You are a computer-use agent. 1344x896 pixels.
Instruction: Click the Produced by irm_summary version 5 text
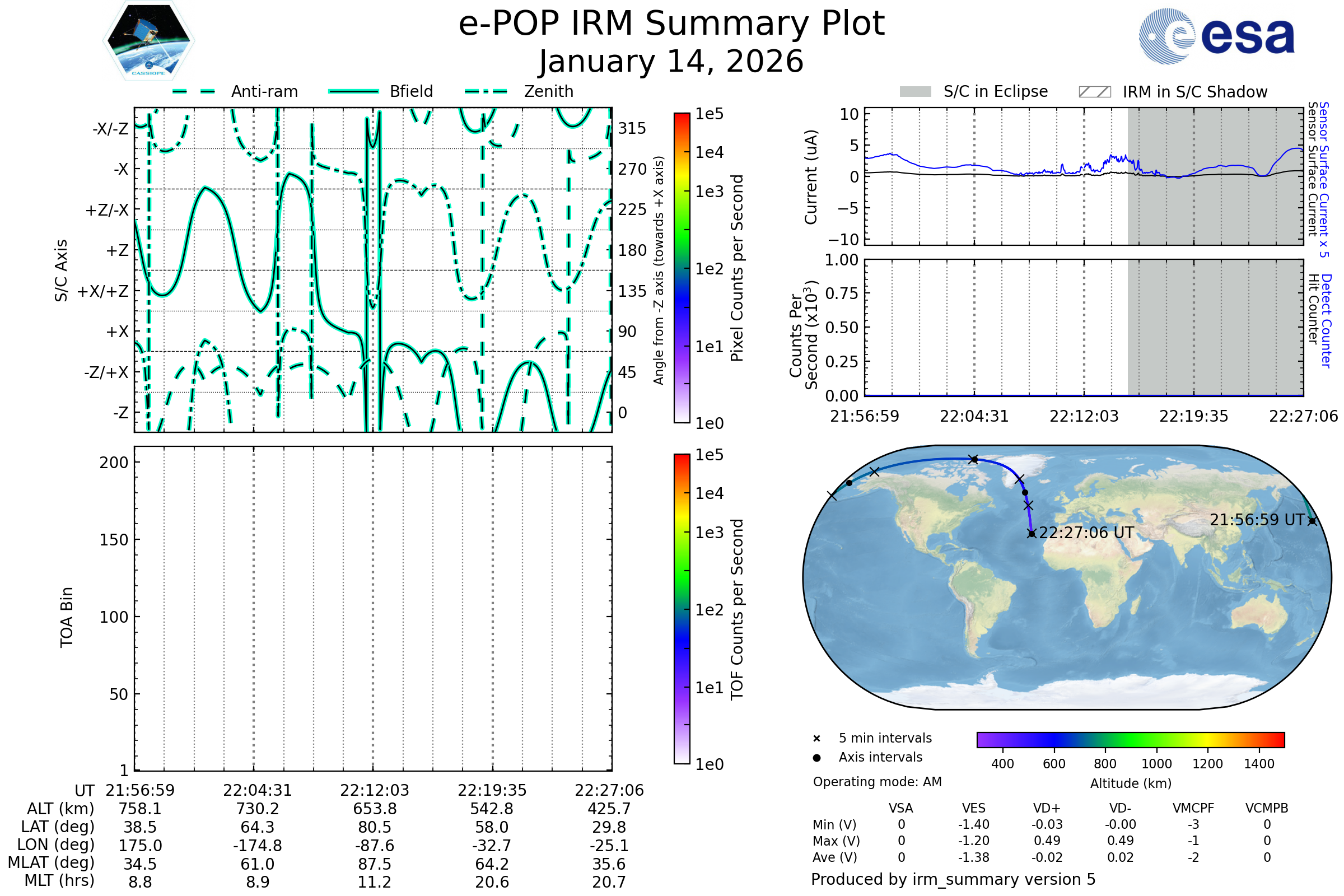pos(953,879)
